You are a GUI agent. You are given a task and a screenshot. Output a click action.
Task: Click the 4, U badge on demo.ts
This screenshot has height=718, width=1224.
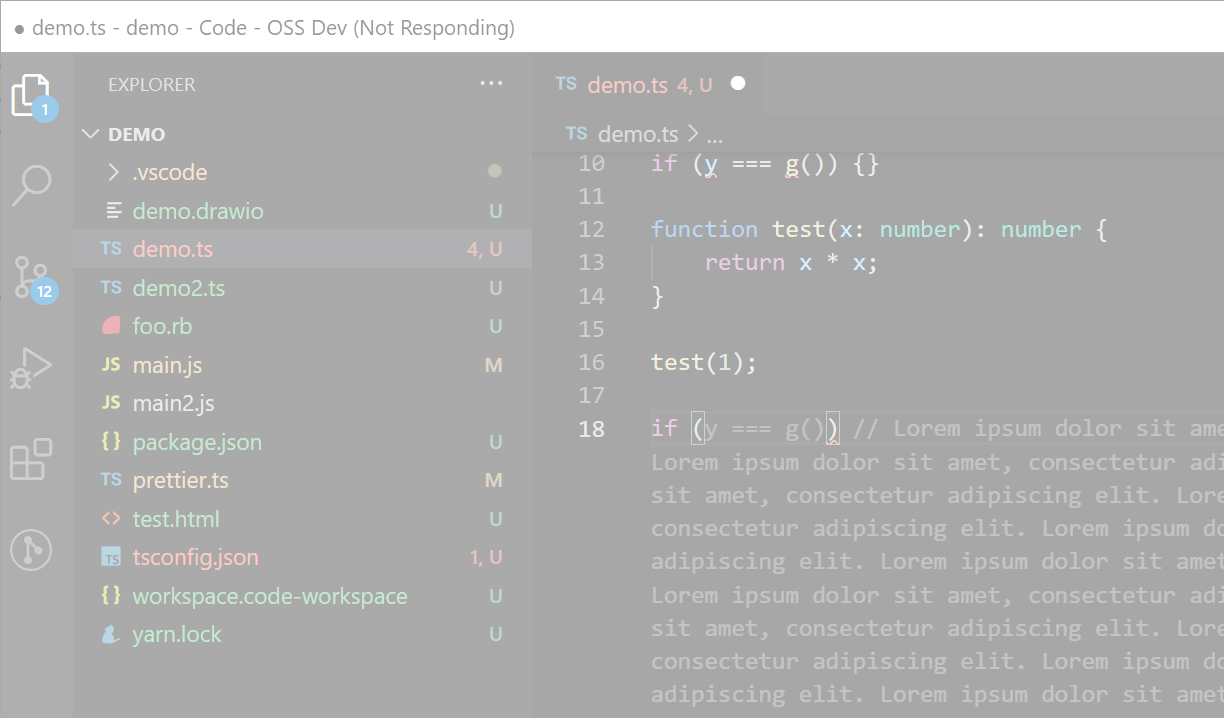tap(484, 248)
